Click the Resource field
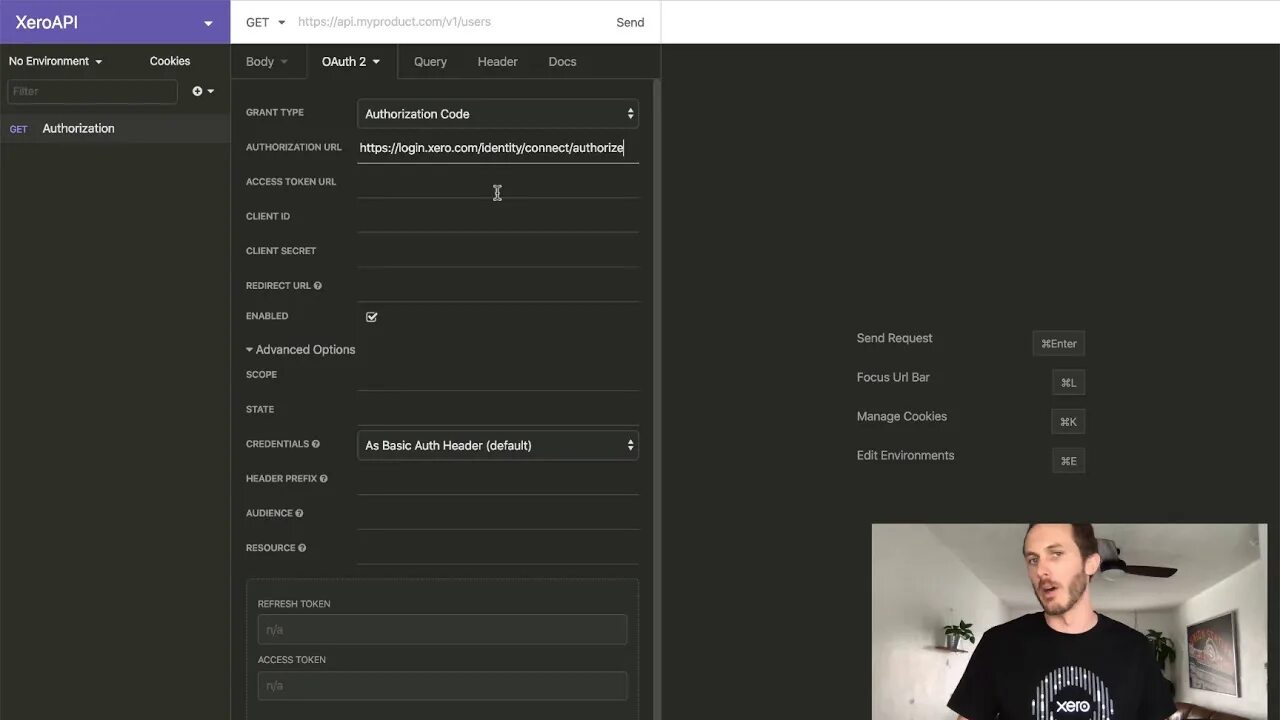The width and height of the screenshot is (1280, 720). click(498, 548)
